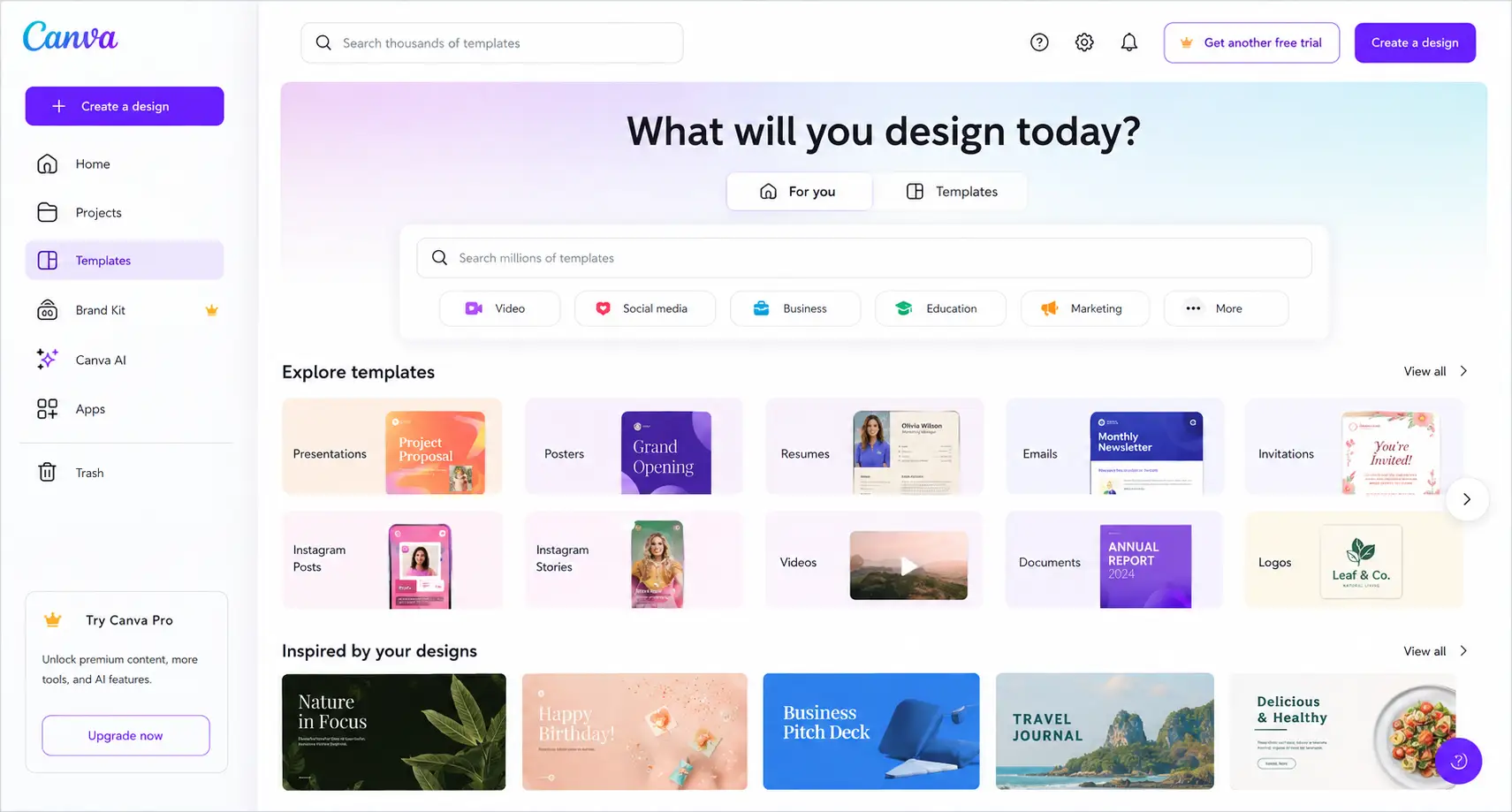
Task: Click the Brand Kit crown badge
Action: (211, 310)
